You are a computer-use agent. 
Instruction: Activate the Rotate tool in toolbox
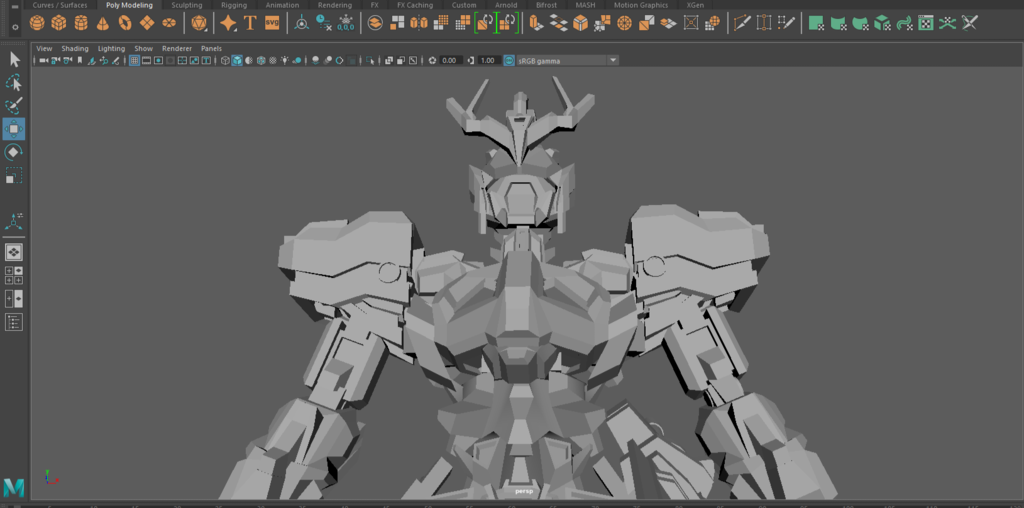(14, 152)
